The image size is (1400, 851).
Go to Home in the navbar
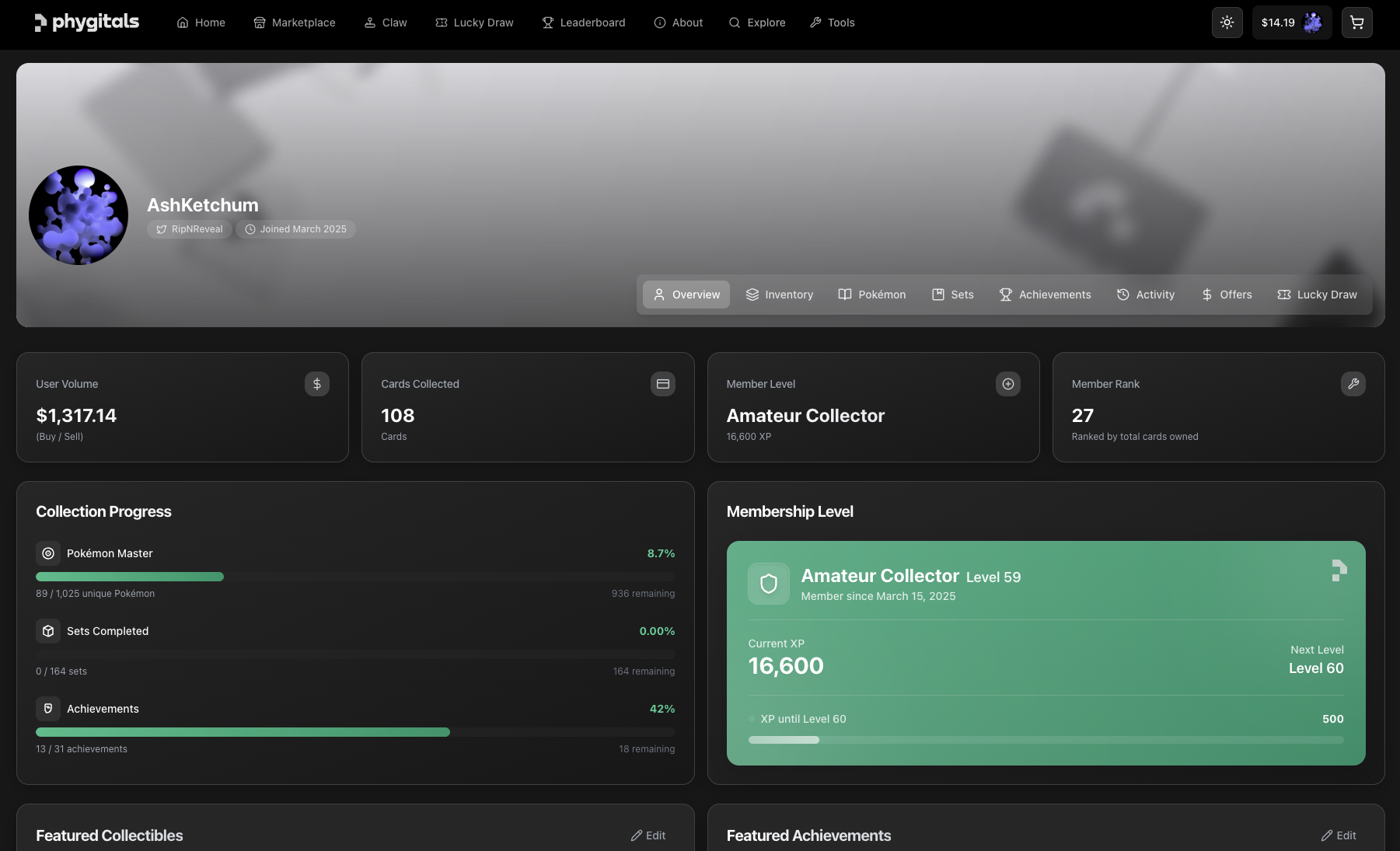[x=201, y=23]
